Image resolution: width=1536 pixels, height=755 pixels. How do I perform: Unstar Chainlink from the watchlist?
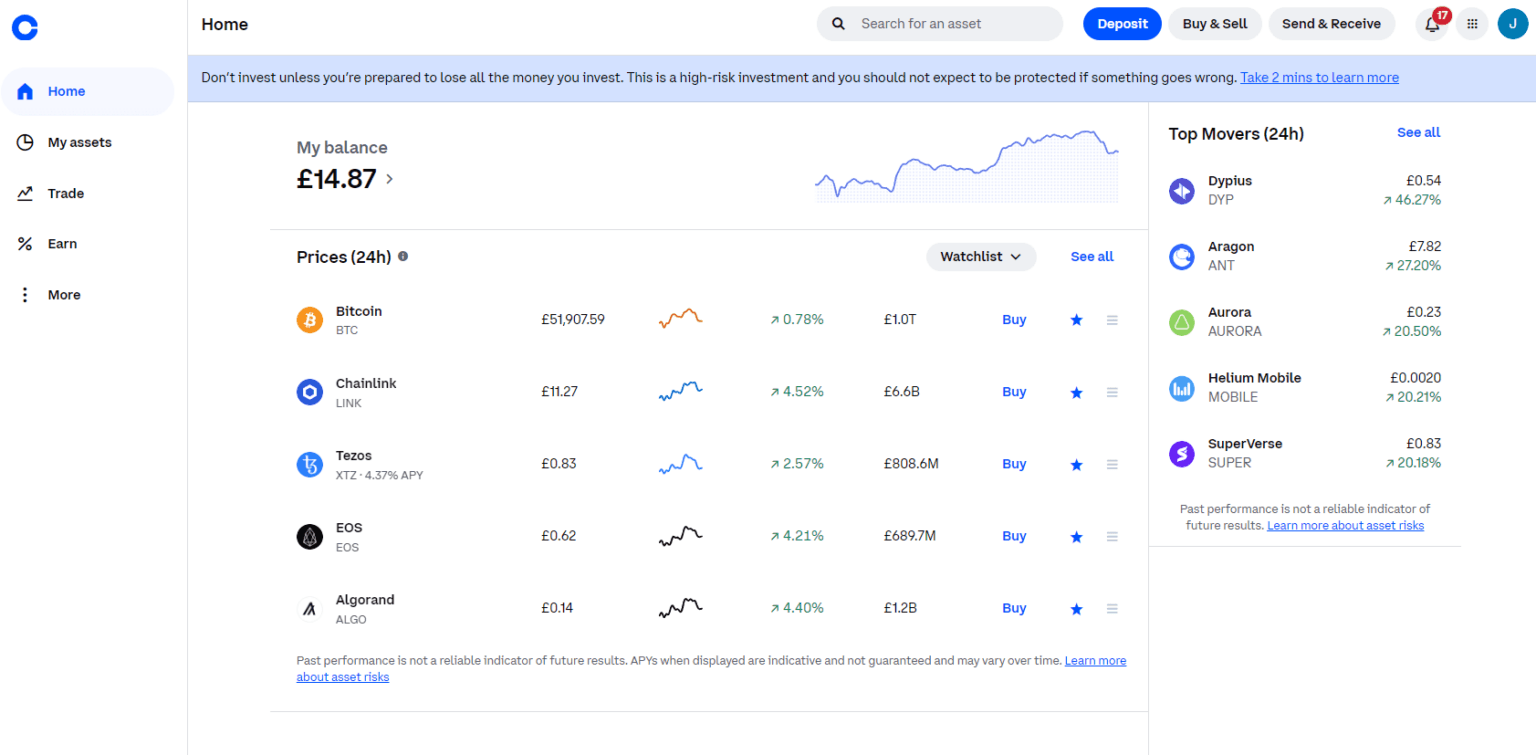click(1076, 392)
